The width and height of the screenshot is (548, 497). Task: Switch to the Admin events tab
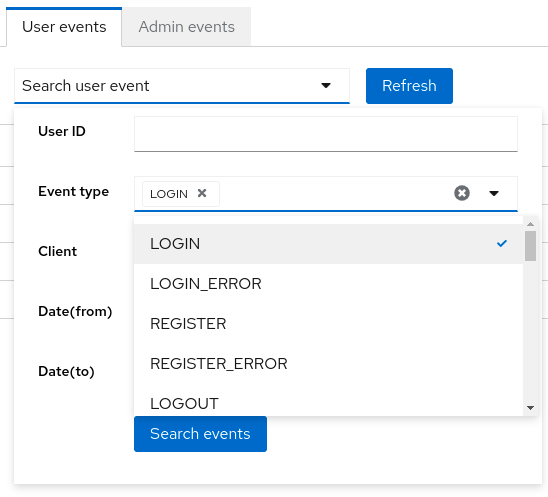click(x=186, y=27)
